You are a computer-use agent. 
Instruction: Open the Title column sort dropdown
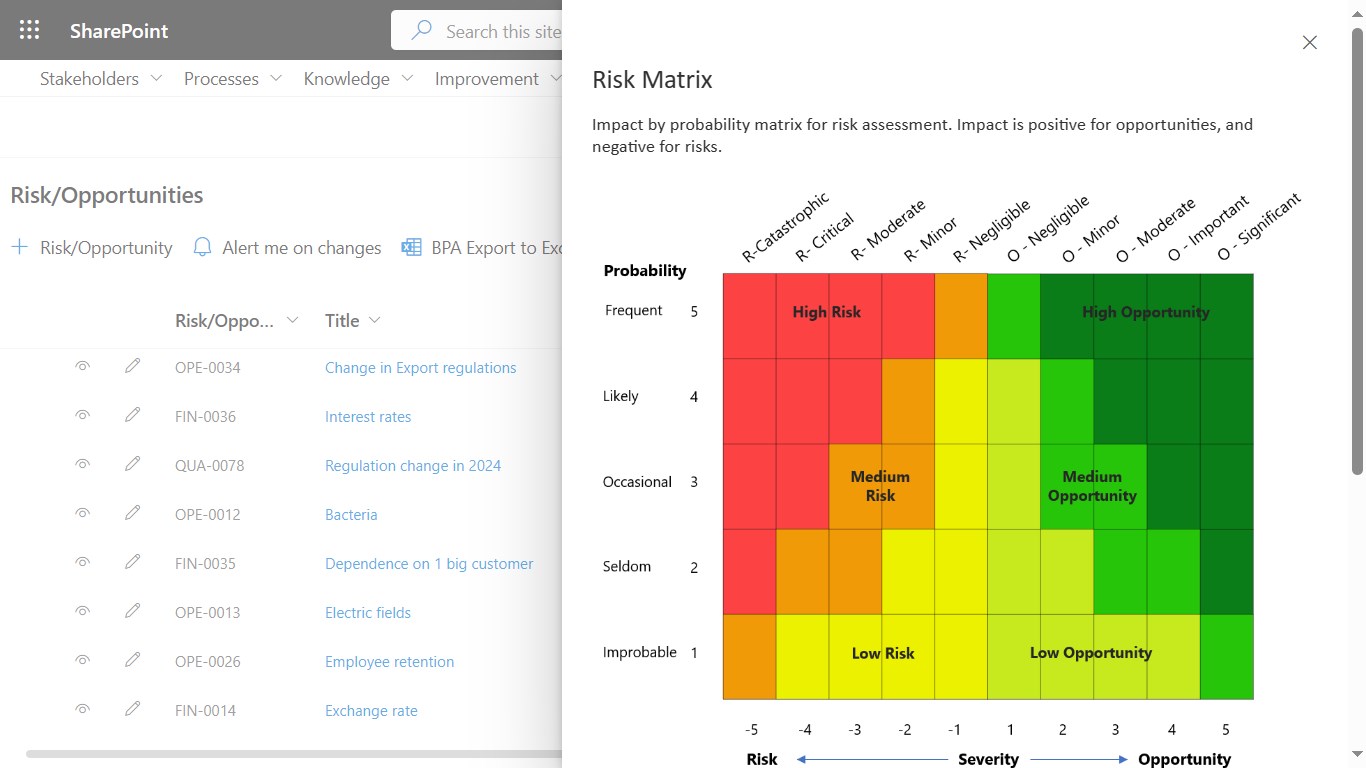pos(375,320)
